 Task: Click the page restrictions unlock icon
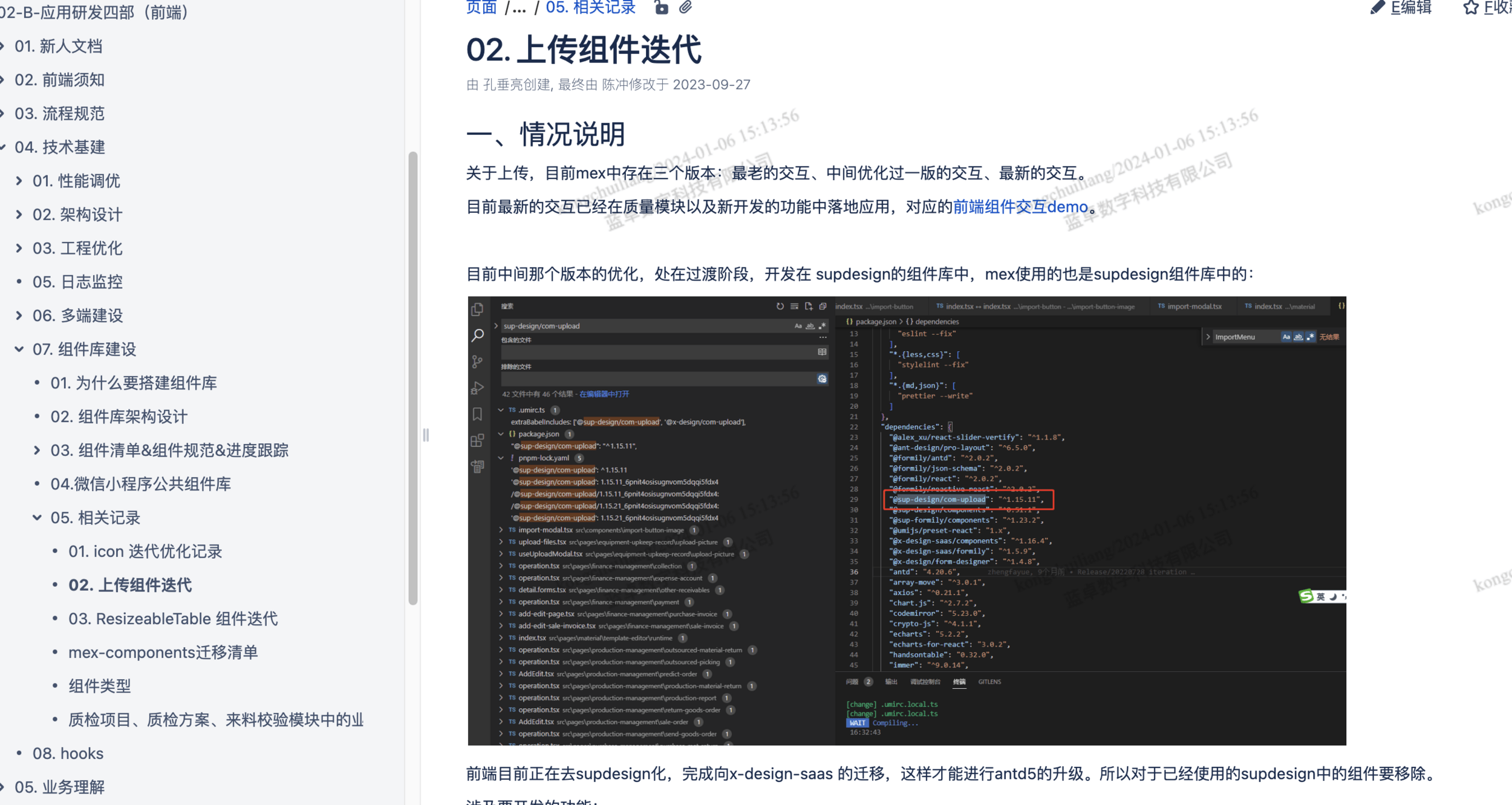coord(662,8)
